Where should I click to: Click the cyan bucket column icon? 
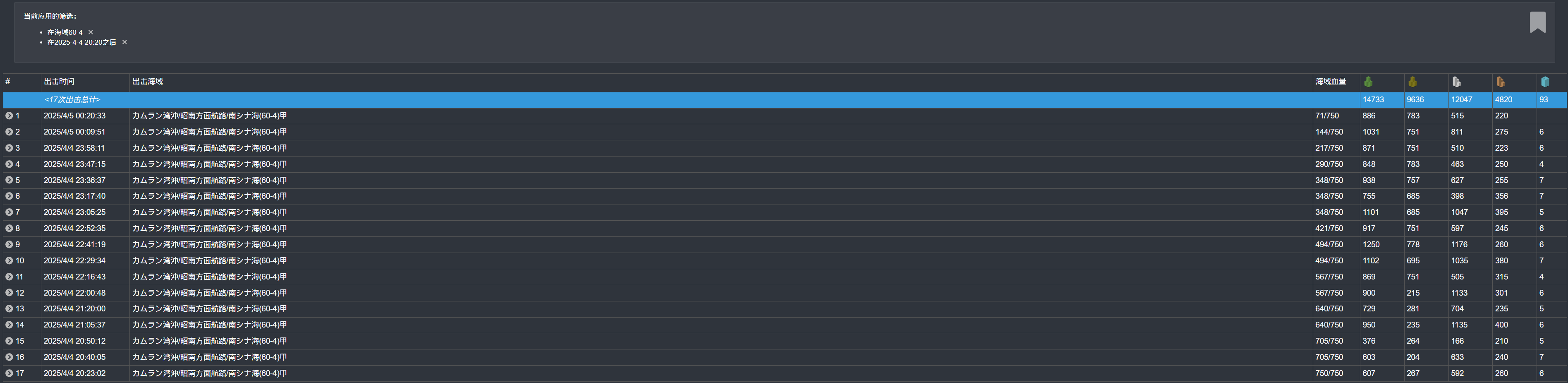point(1544,82)
